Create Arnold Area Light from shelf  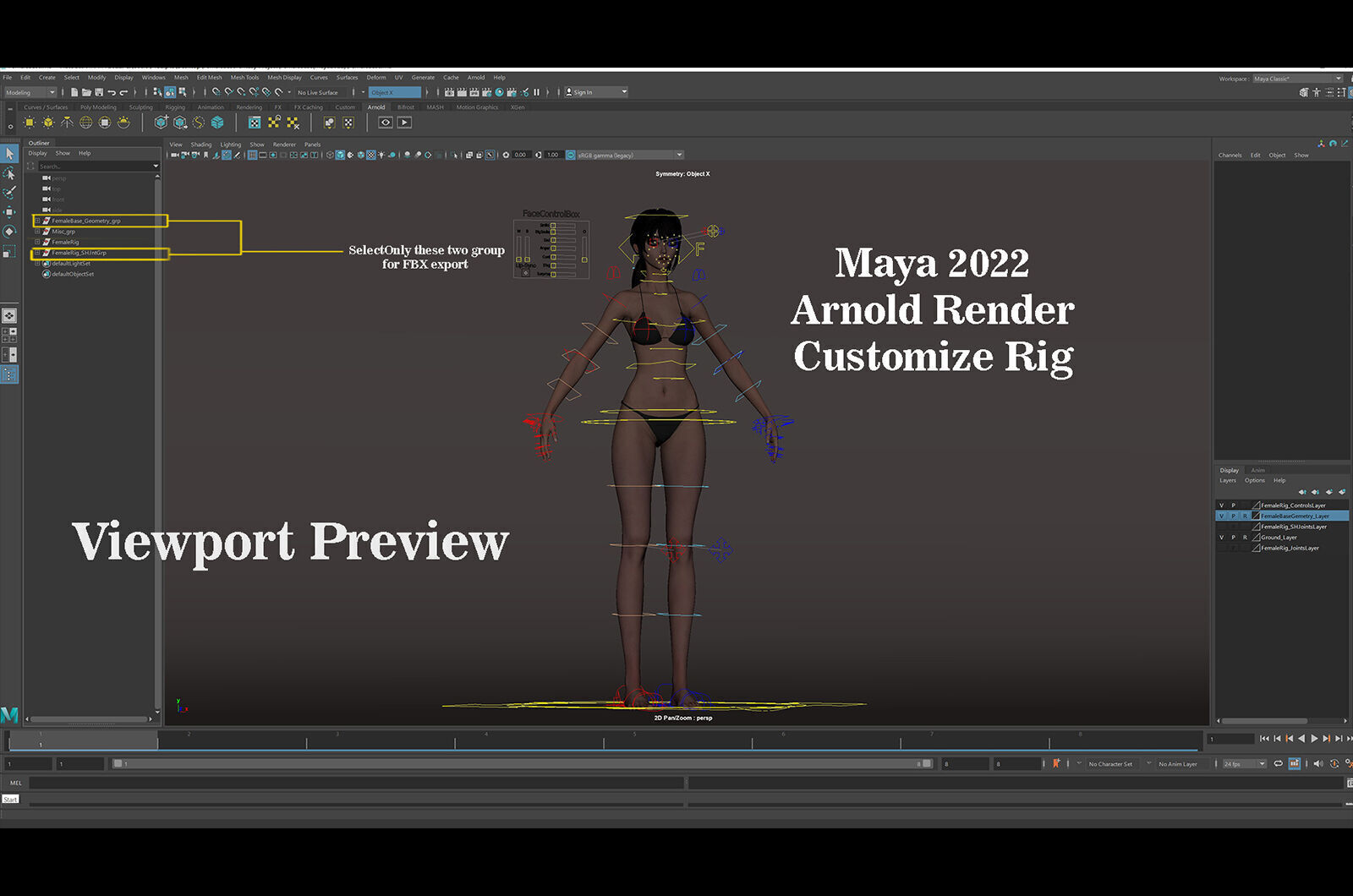30,123
